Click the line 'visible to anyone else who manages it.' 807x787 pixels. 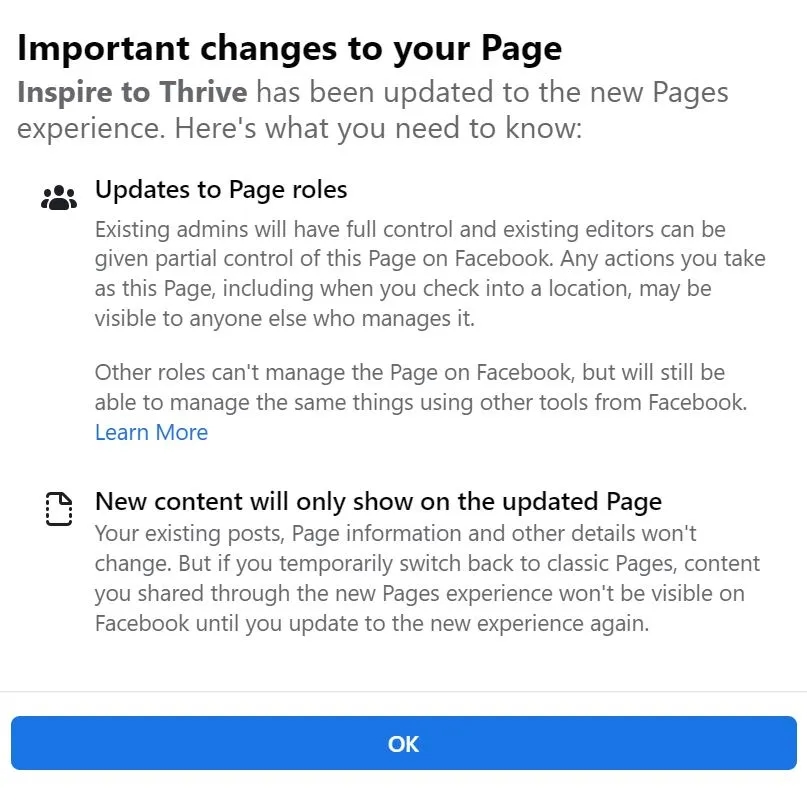coord(285,319)
